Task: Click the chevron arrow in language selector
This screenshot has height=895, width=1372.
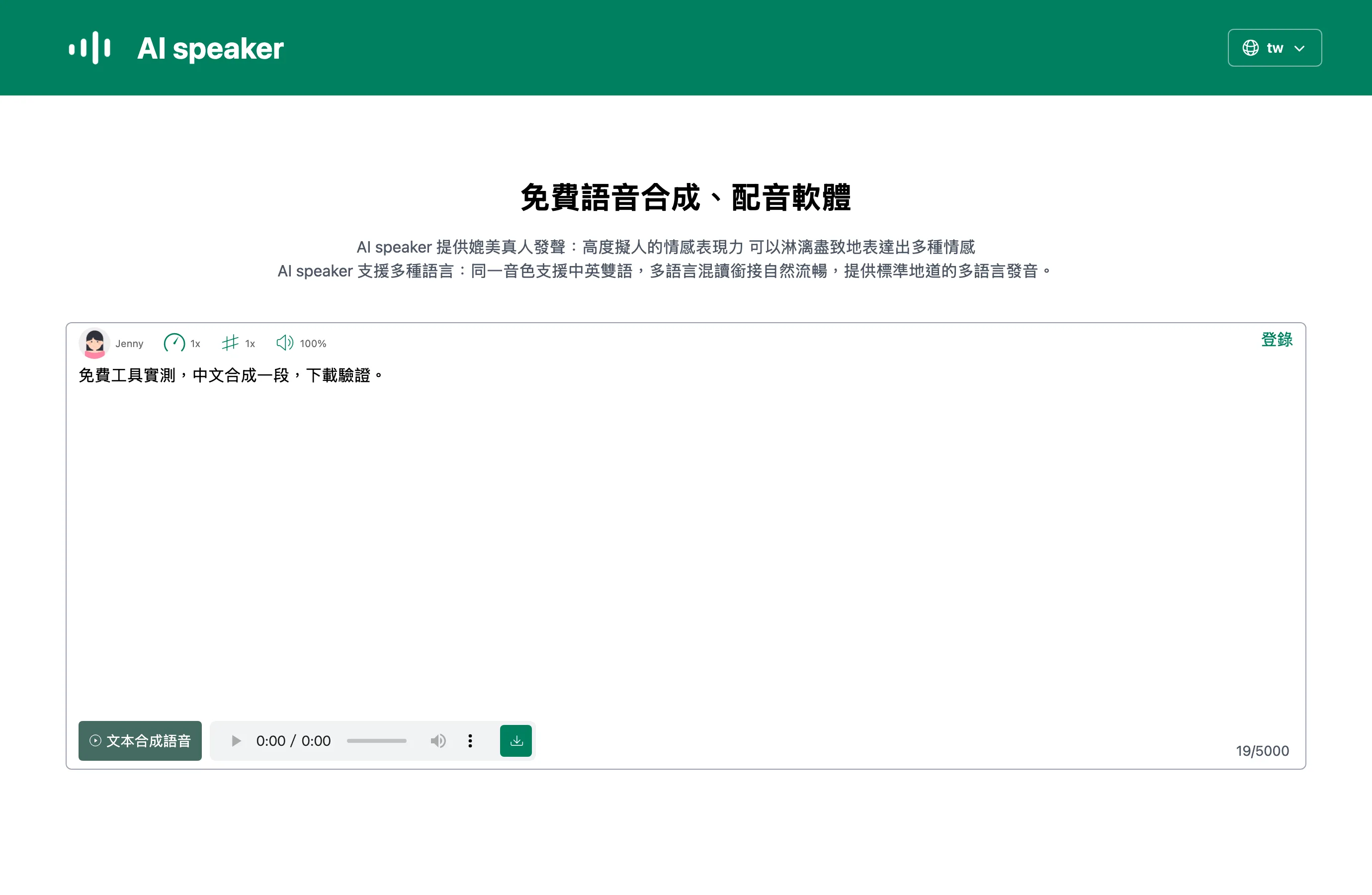Action: [x=1299, y=48]
